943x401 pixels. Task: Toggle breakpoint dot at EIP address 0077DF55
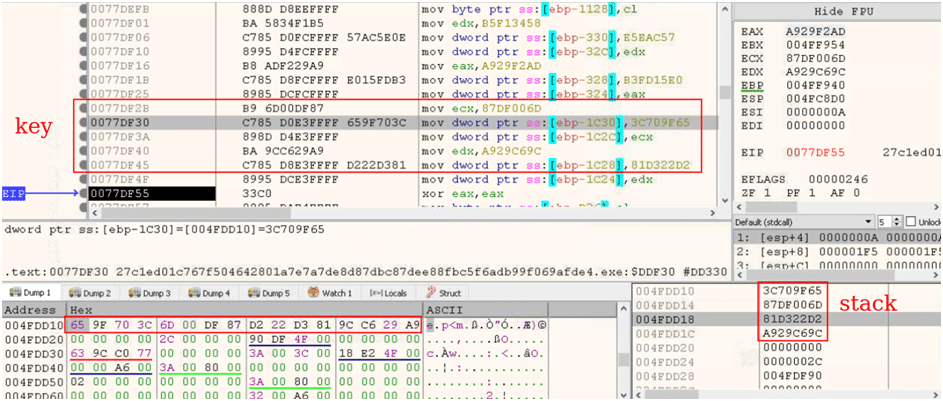(83, 194)
